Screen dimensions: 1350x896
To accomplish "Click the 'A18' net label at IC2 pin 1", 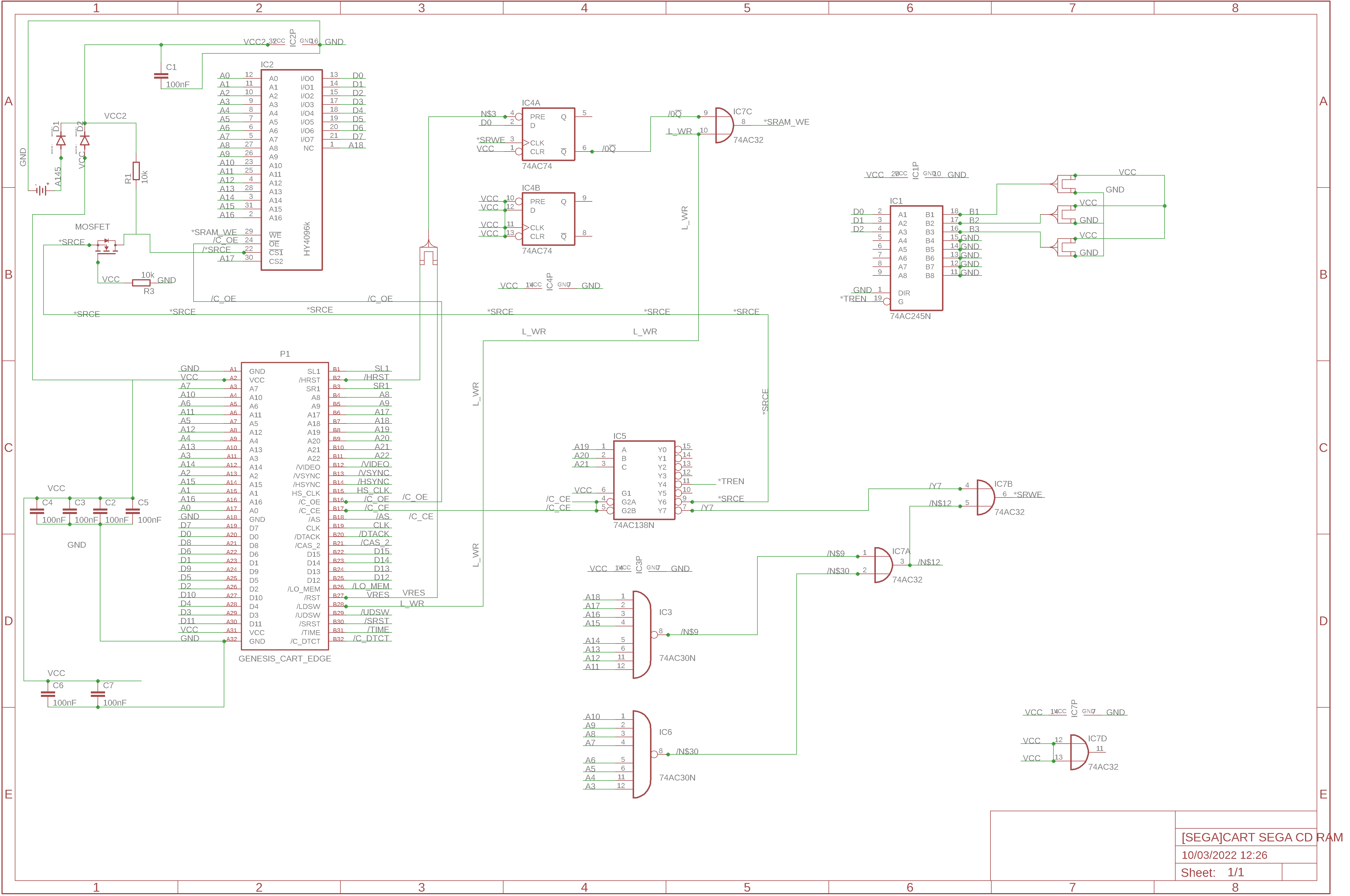I will click(356, 145).
